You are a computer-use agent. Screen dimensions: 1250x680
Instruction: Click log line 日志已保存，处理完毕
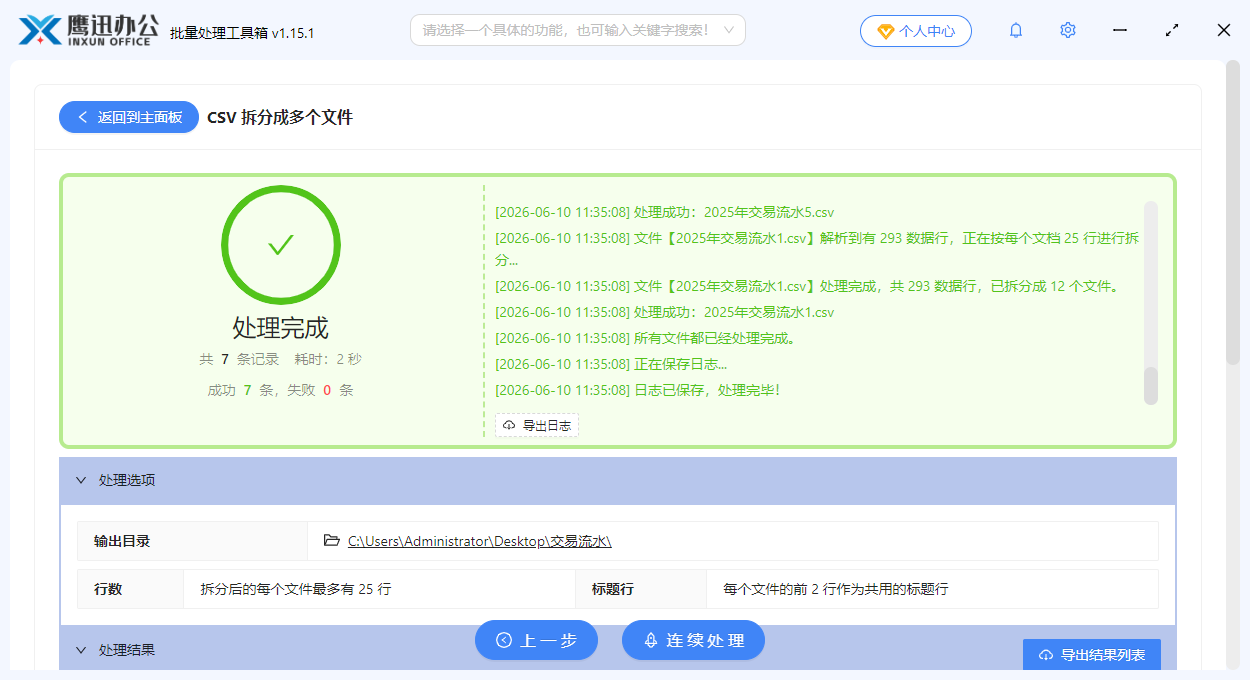637,390
